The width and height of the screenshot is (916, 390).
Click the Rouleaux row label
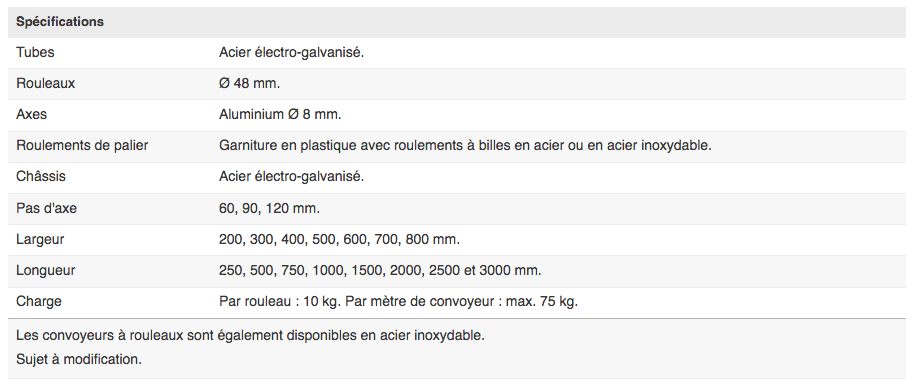(x=46, y=83)
